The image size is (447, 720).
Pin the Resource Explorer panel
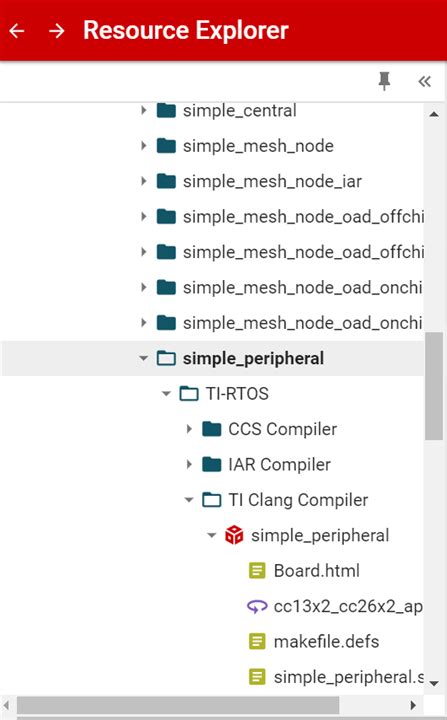[x=384, y=81]
